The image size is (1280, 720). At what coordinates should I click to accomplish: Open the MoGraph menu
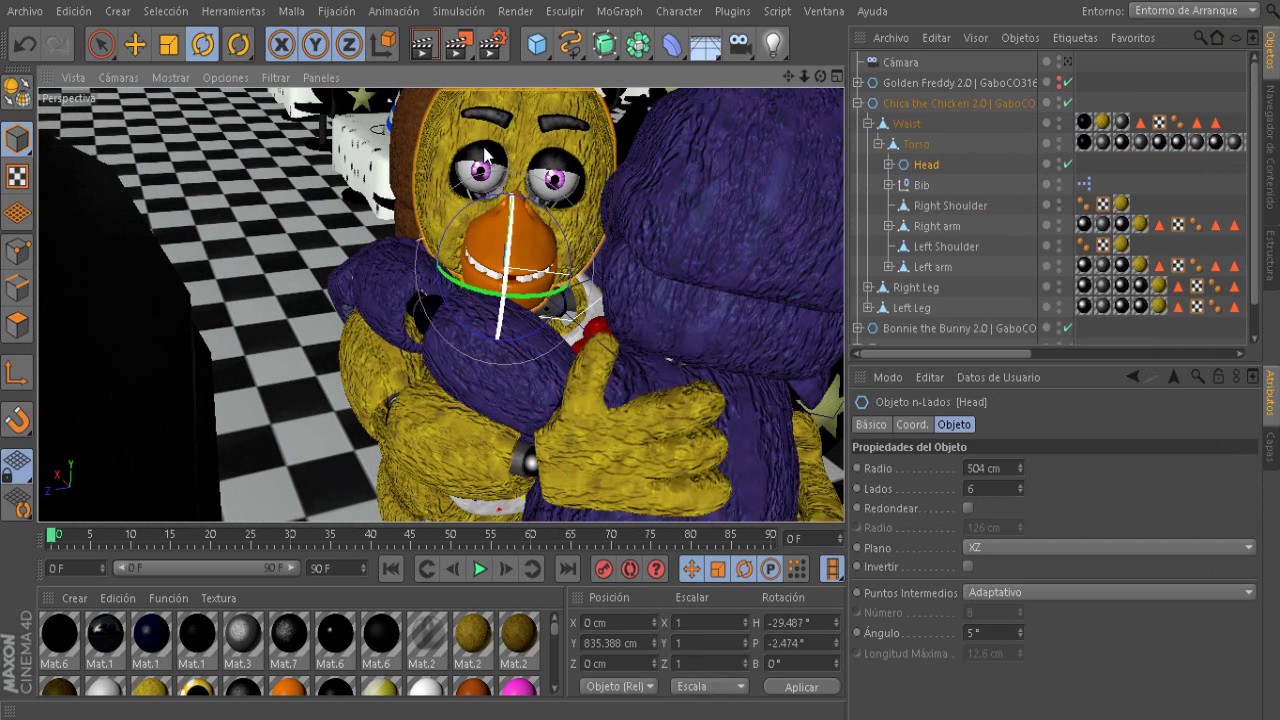619,11
